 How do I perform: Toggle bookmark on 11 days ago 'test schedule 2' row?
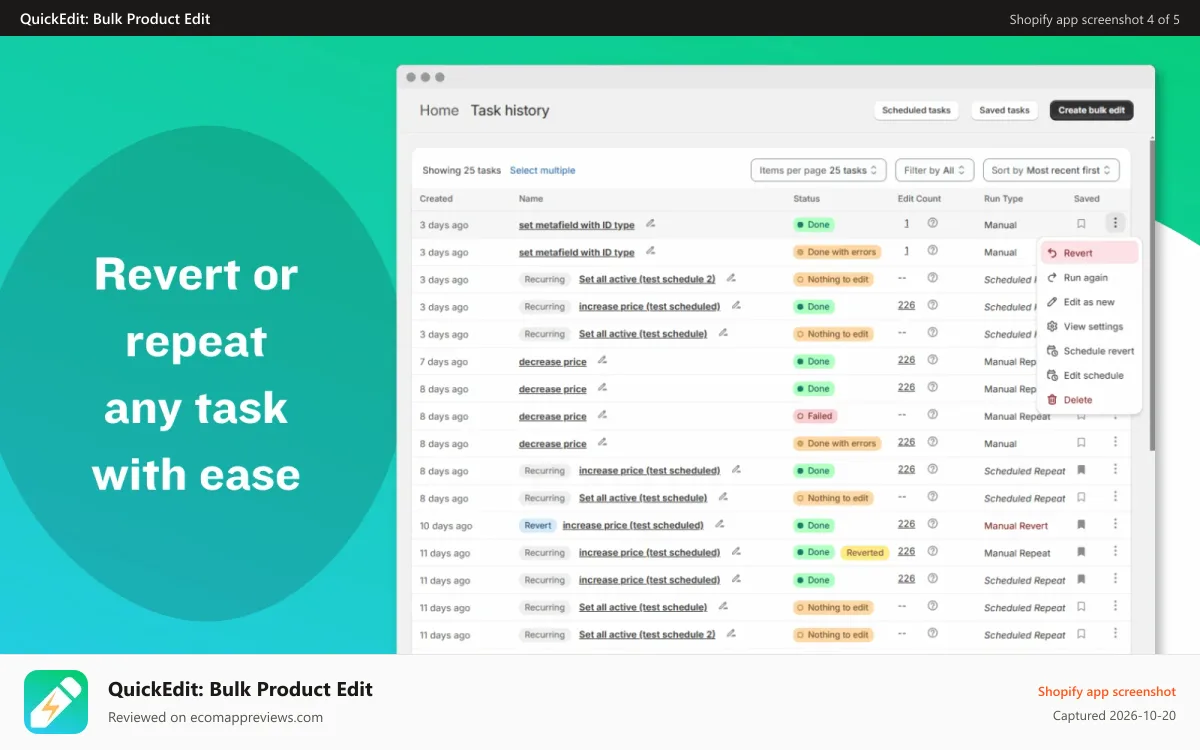(x=1081, y=634)
